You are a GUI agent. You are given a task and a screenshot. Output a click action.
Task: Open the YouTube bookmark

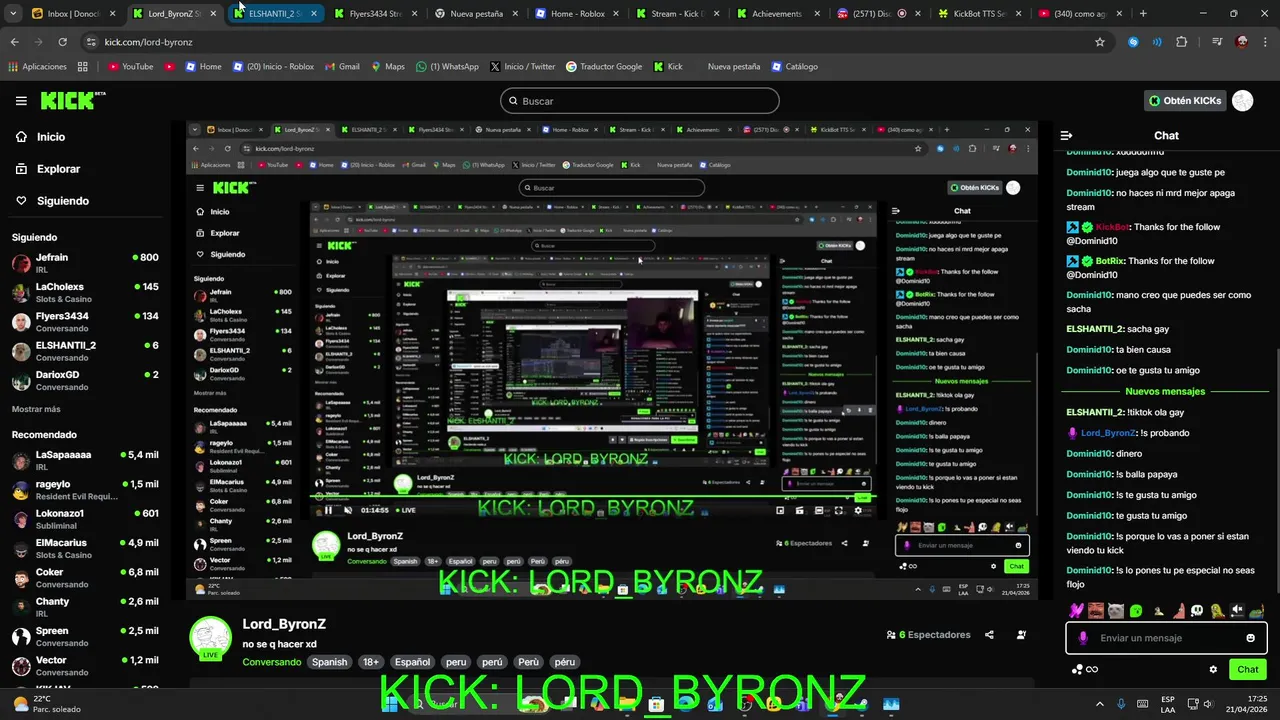click(130, 67)
